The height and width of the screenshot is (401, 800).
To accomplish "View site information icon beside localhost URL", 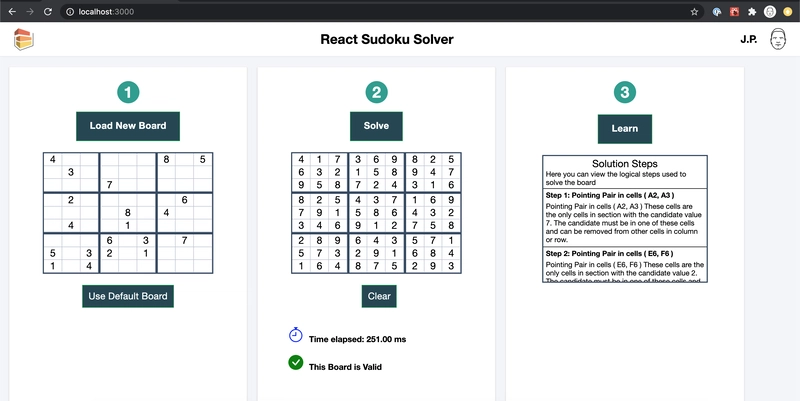I will pos(70,12).
